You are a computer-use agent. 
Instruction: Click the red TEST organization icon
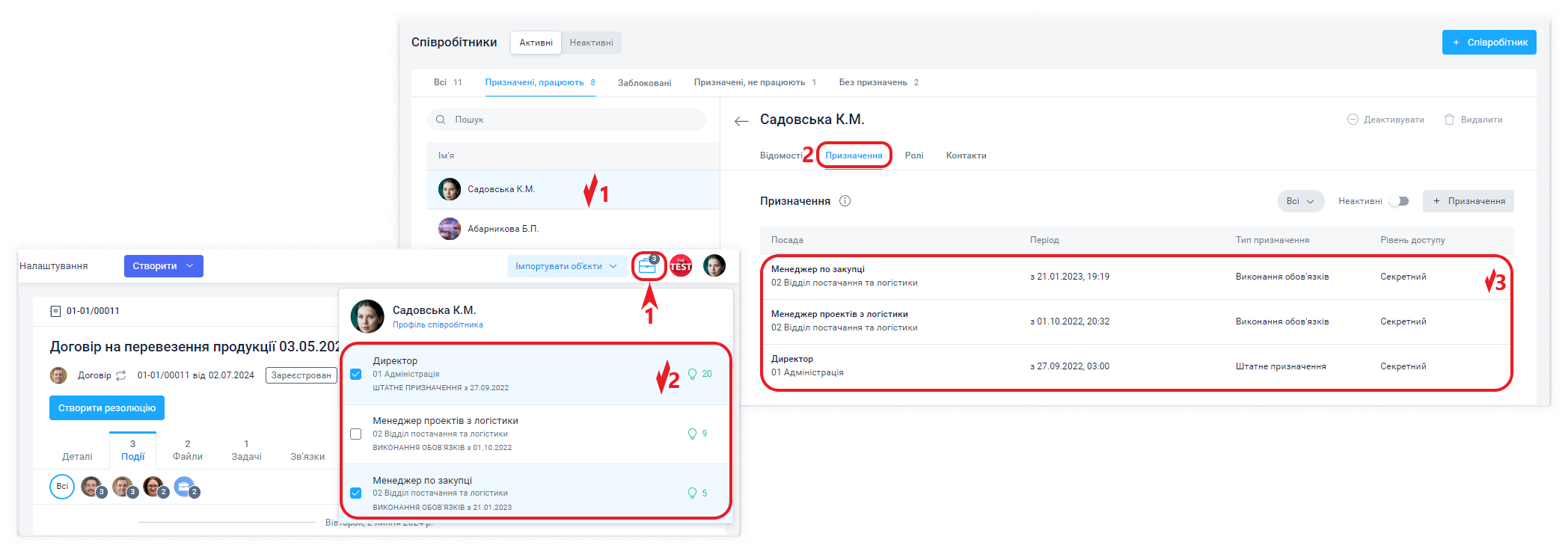(681, 266)
